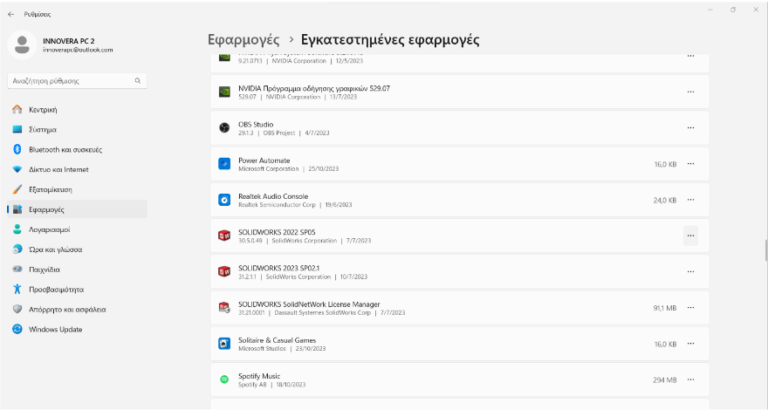The height and width of the screenshot is (410, 768).
Task: Click the SOLIDWORKS 2022 SP05 icon
Action: (x=225, y=235)
